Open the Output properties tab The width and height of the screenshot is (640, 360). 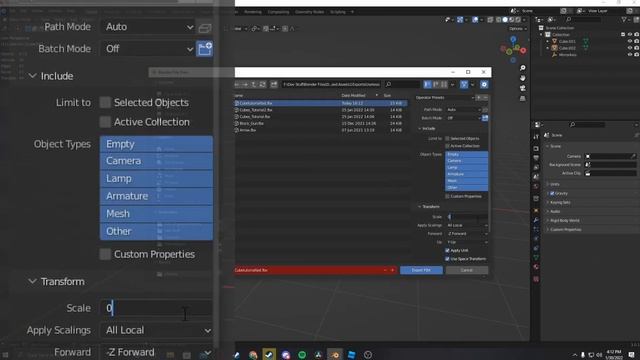click(536, 158)
